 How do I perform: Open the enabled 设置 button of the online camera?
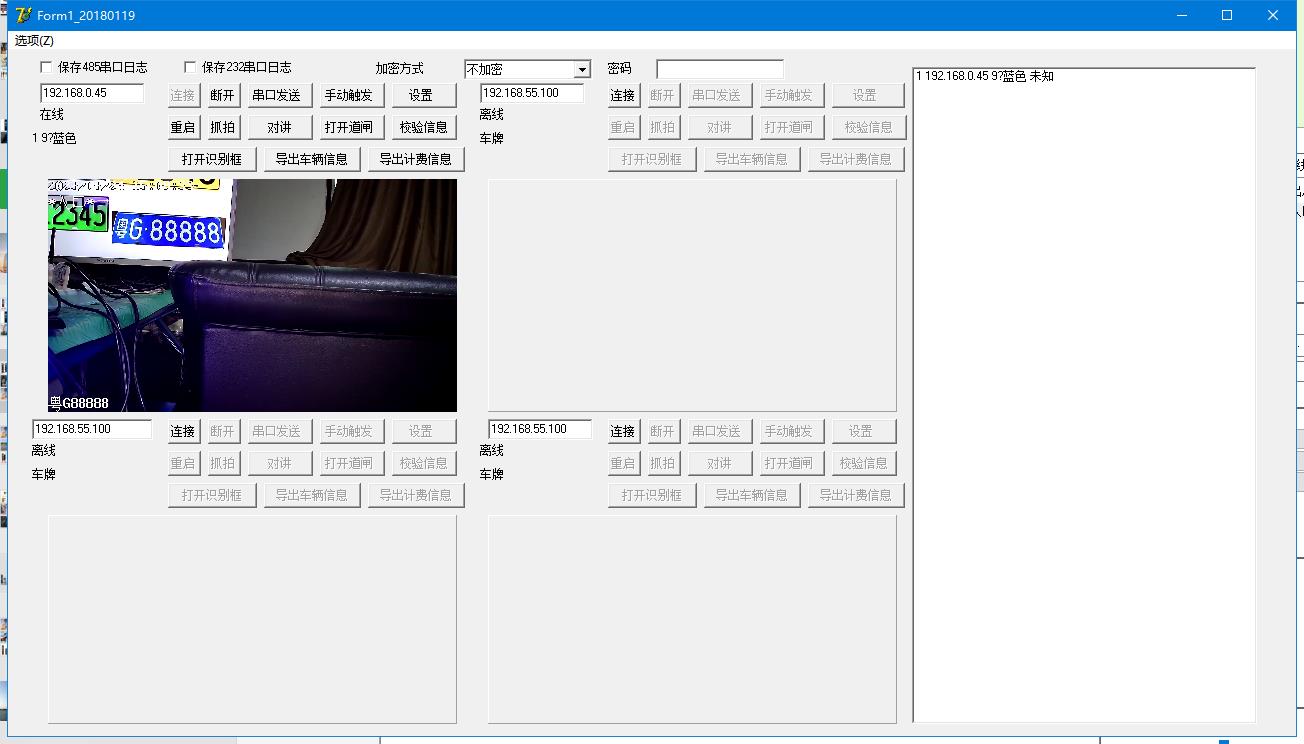coord(420,95)
